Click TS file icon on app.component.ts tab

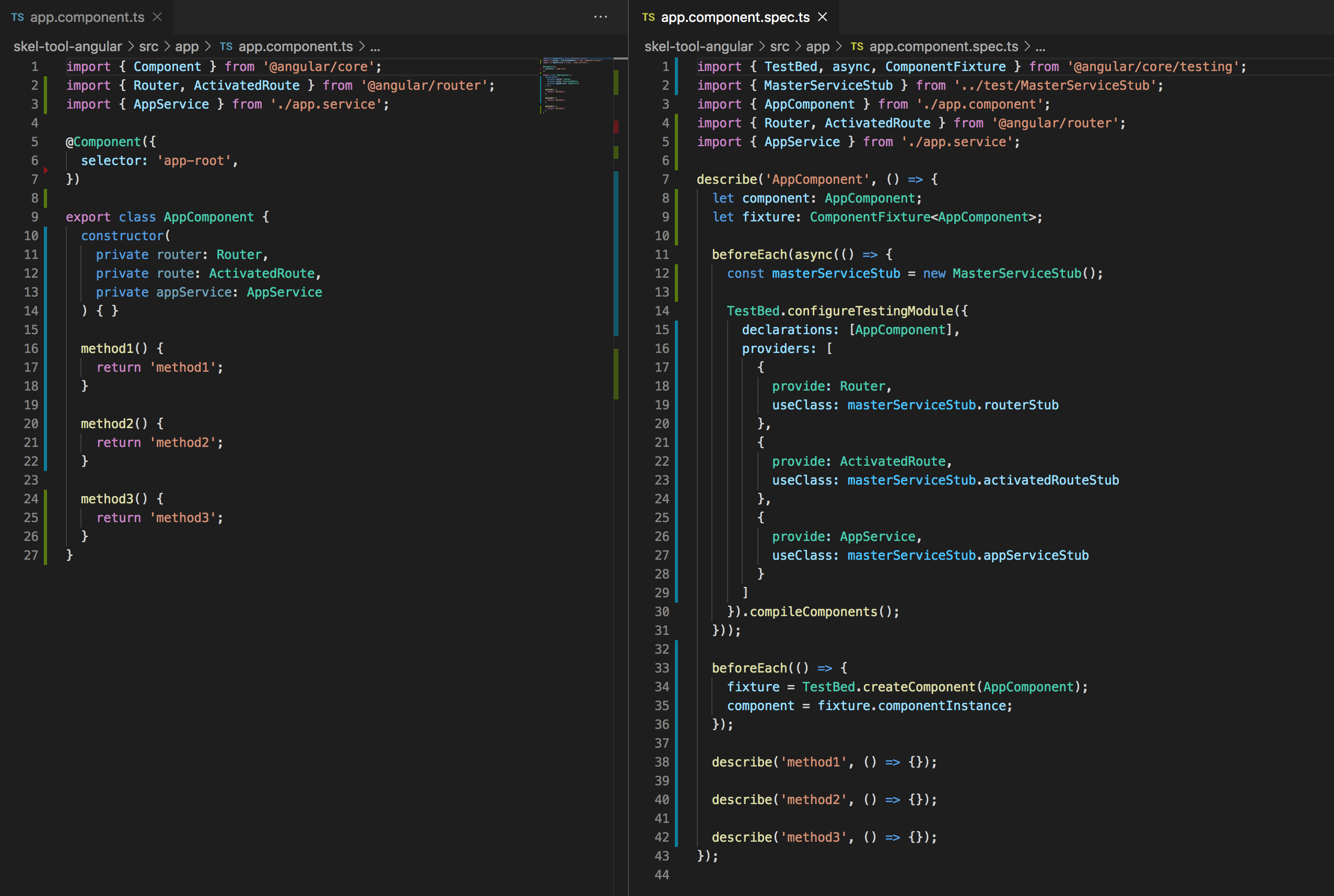click(18, 17)
